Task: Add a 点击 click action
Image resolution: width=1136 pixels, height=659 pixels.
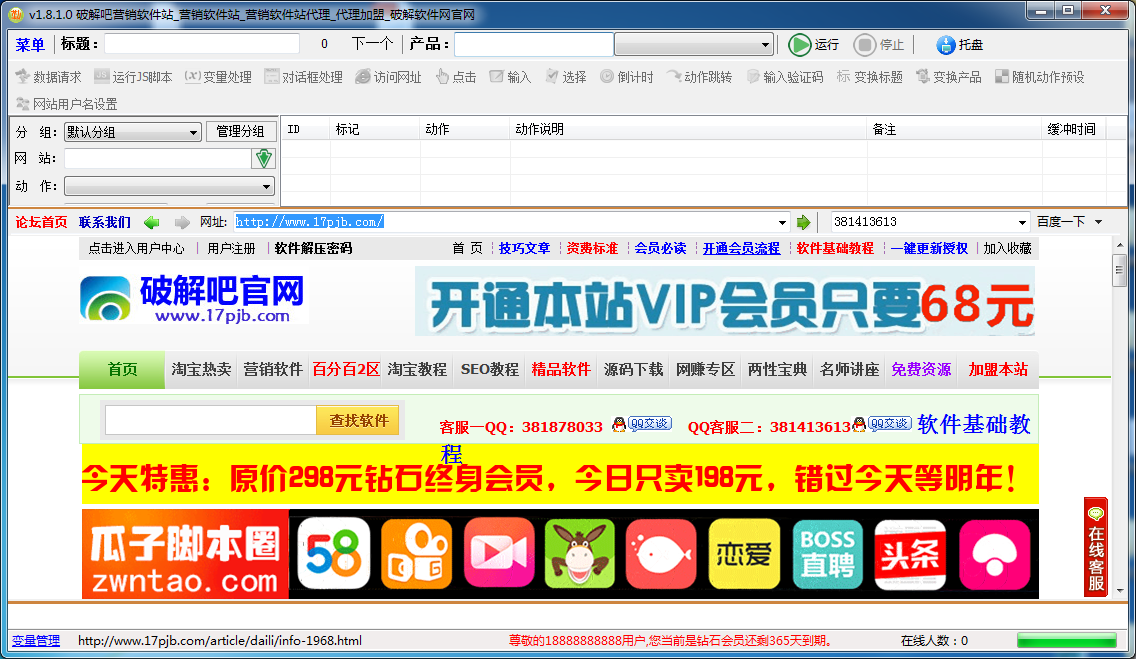Action: 456,77
